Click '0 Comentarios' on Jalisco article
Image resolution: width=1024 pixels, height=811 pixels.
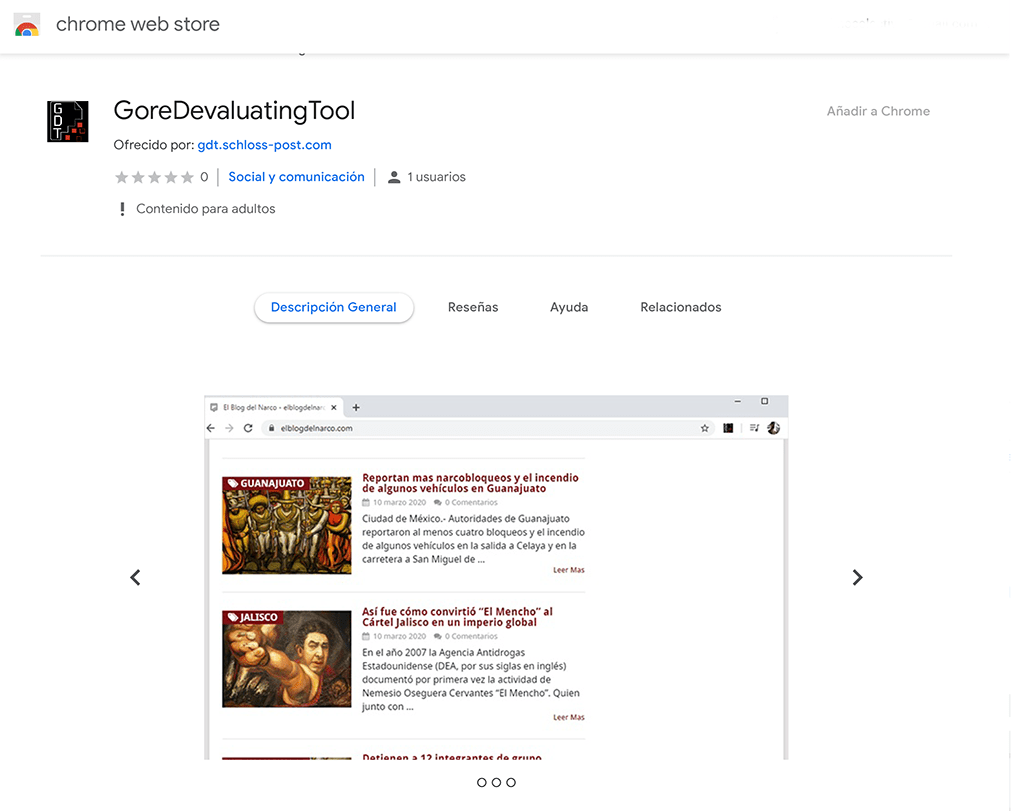tap(466, 637)
